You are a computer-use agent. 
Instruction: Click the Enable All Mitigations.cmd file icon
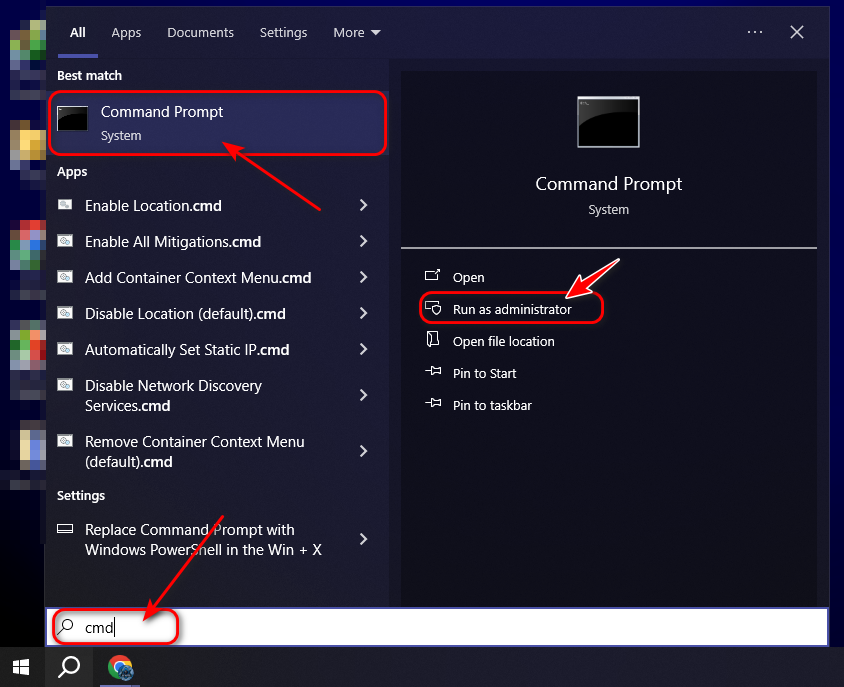(65, 241)
